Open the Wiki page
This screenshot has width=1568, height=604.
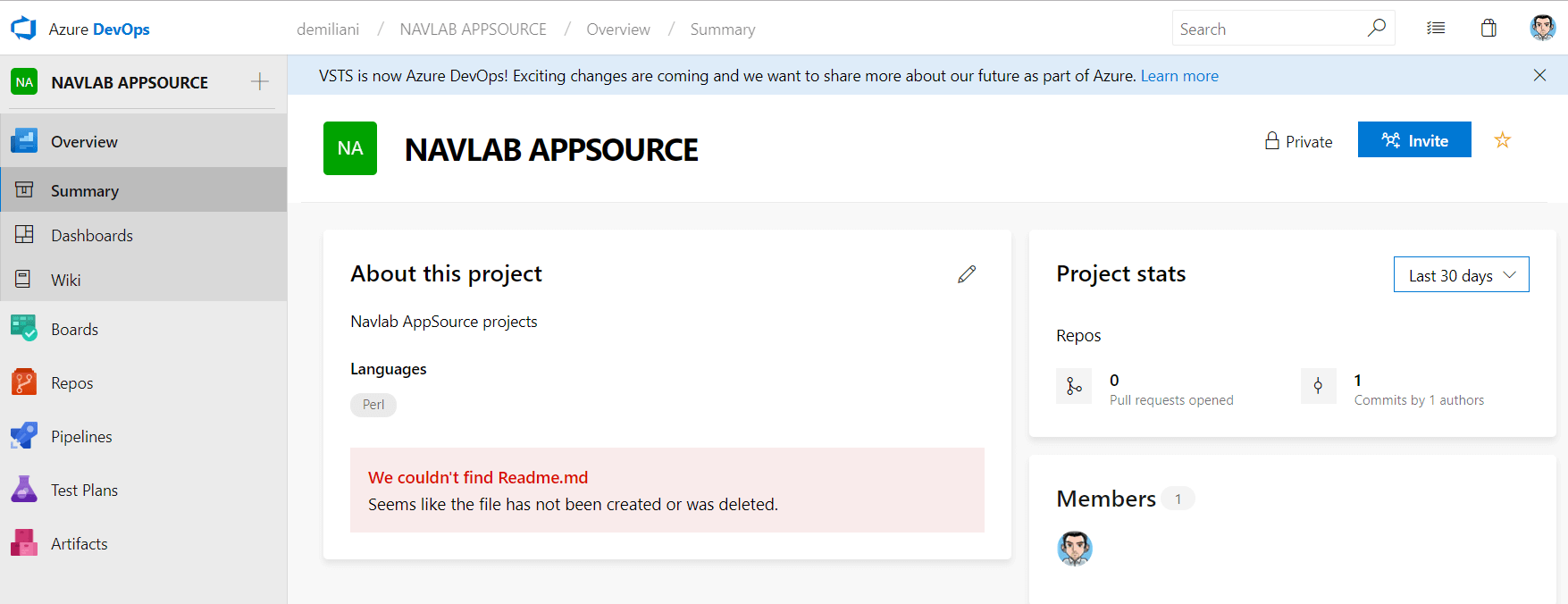[x=144, y=280]
